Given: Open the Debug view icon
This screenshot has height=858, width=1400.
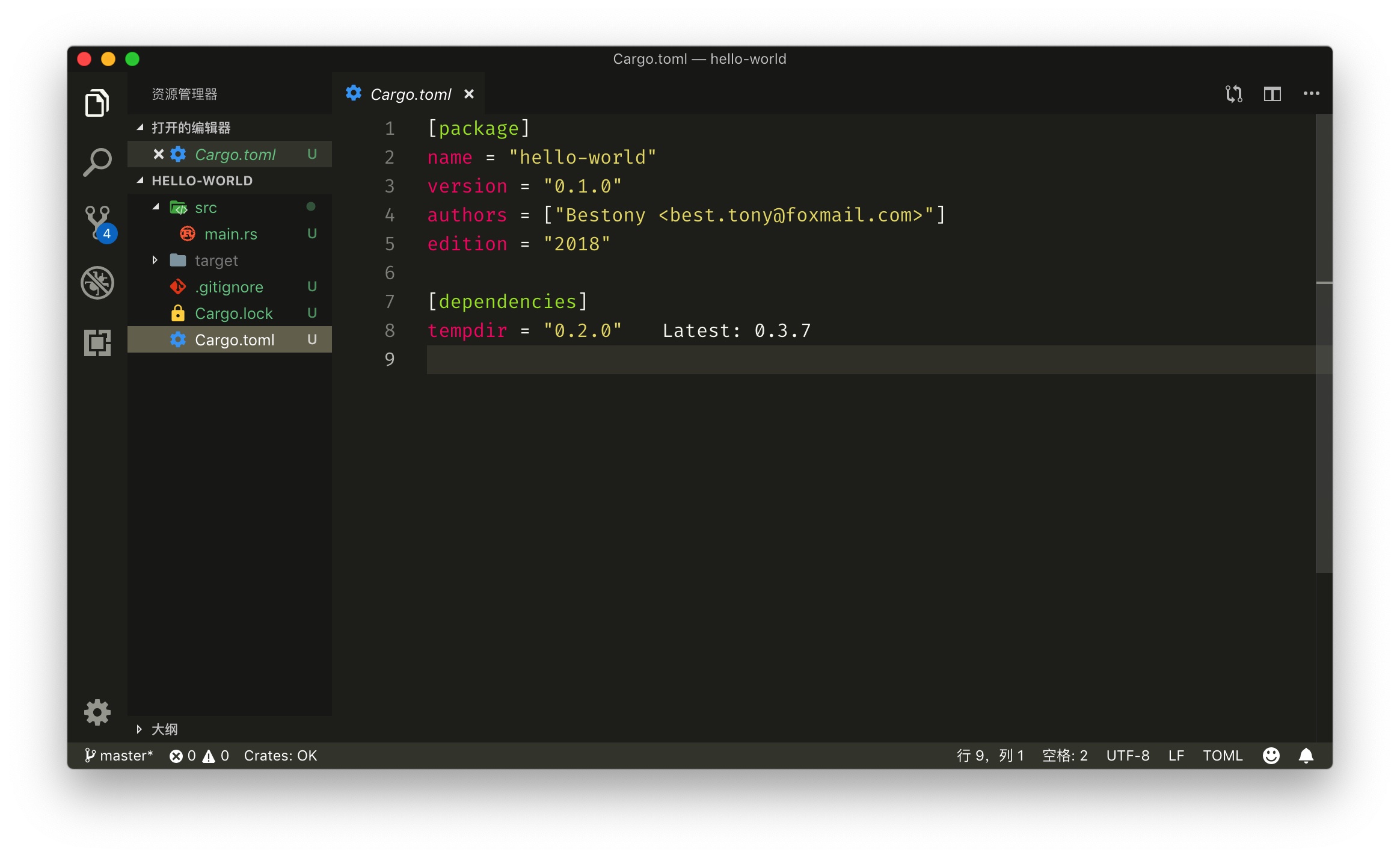Looking at the screenshot, I should (97, 283).
